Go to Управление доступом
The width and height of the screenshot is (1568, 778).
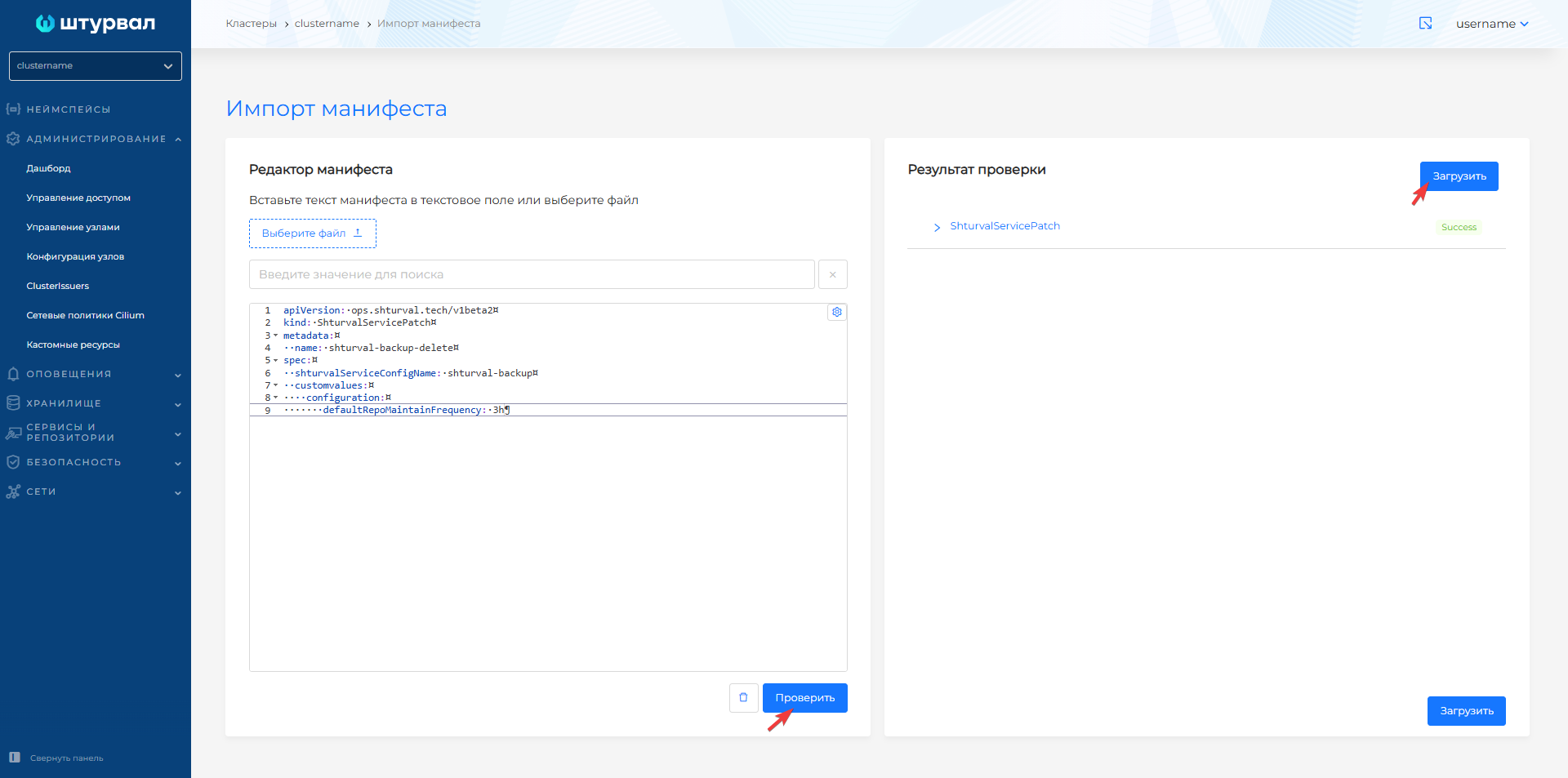[x=78, y=198]
